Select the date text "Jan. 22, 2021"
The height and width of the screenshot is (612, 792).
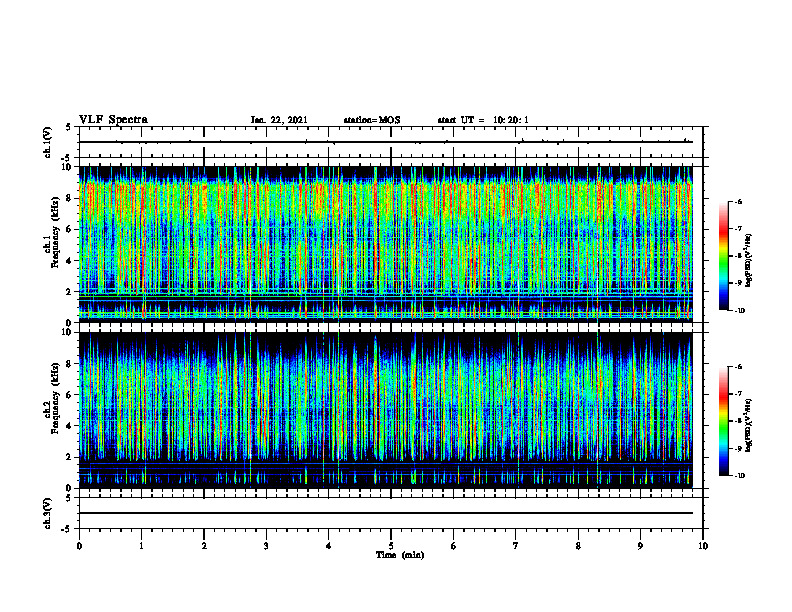click(x=279, y=120)
